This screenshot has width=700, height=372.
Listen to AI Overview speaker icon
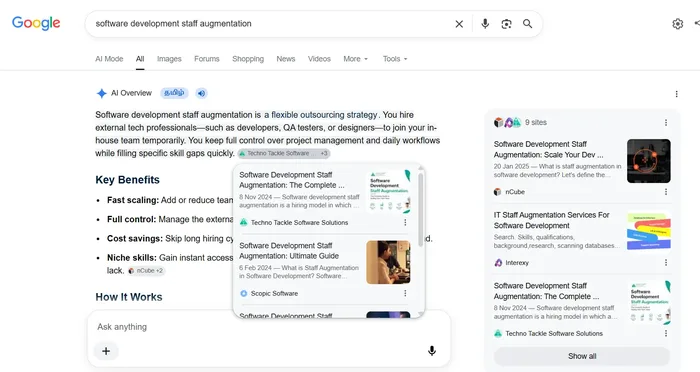tap(201, 93)
